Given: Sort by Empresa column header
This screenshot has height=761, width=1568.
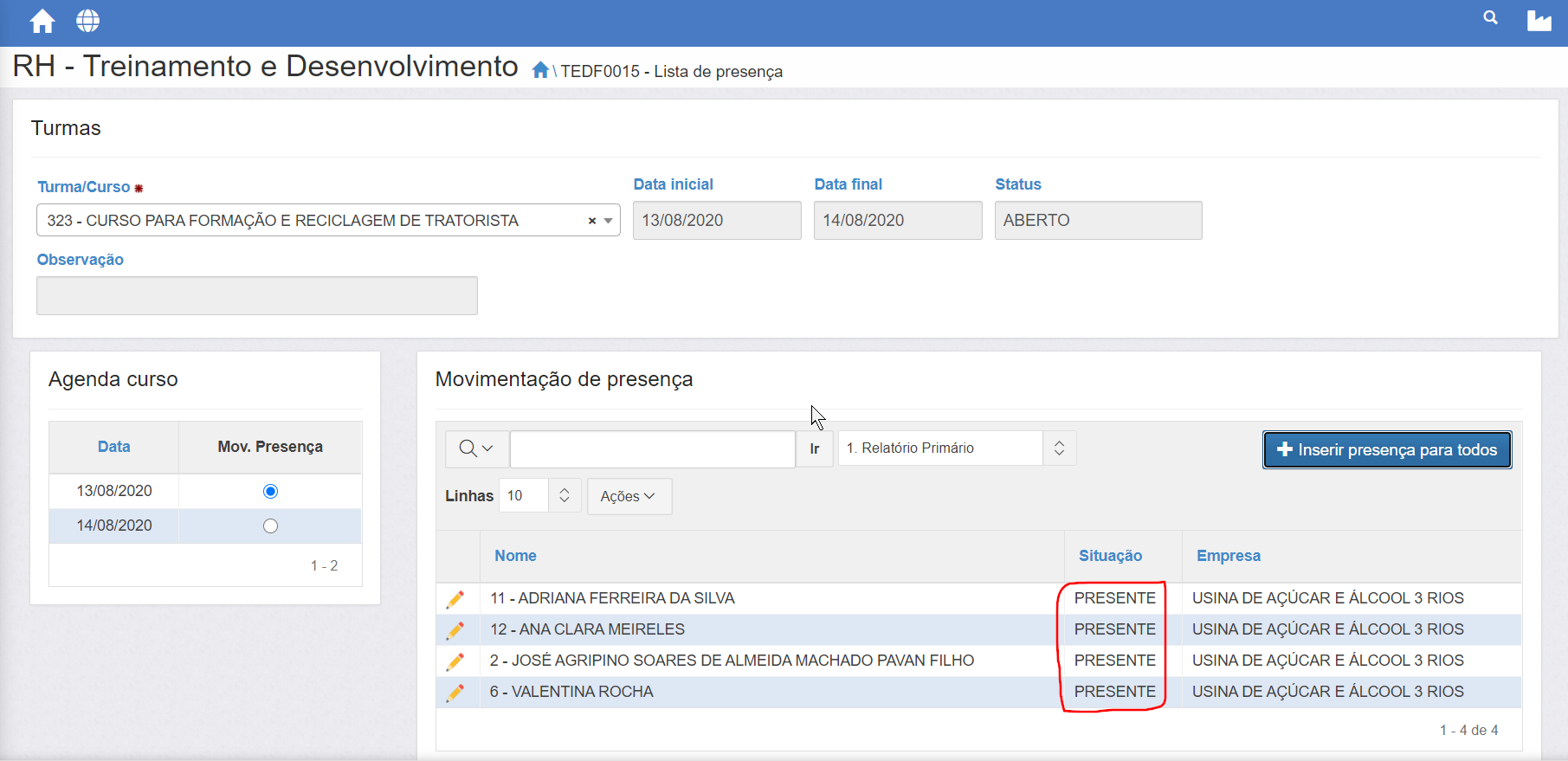Looking at the screenshot, I should (x=1229, y=556).
